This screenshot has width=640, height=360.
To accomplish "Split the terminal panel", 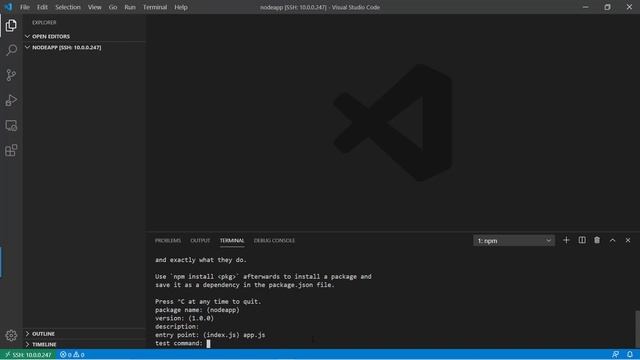I will click(582, 240).
